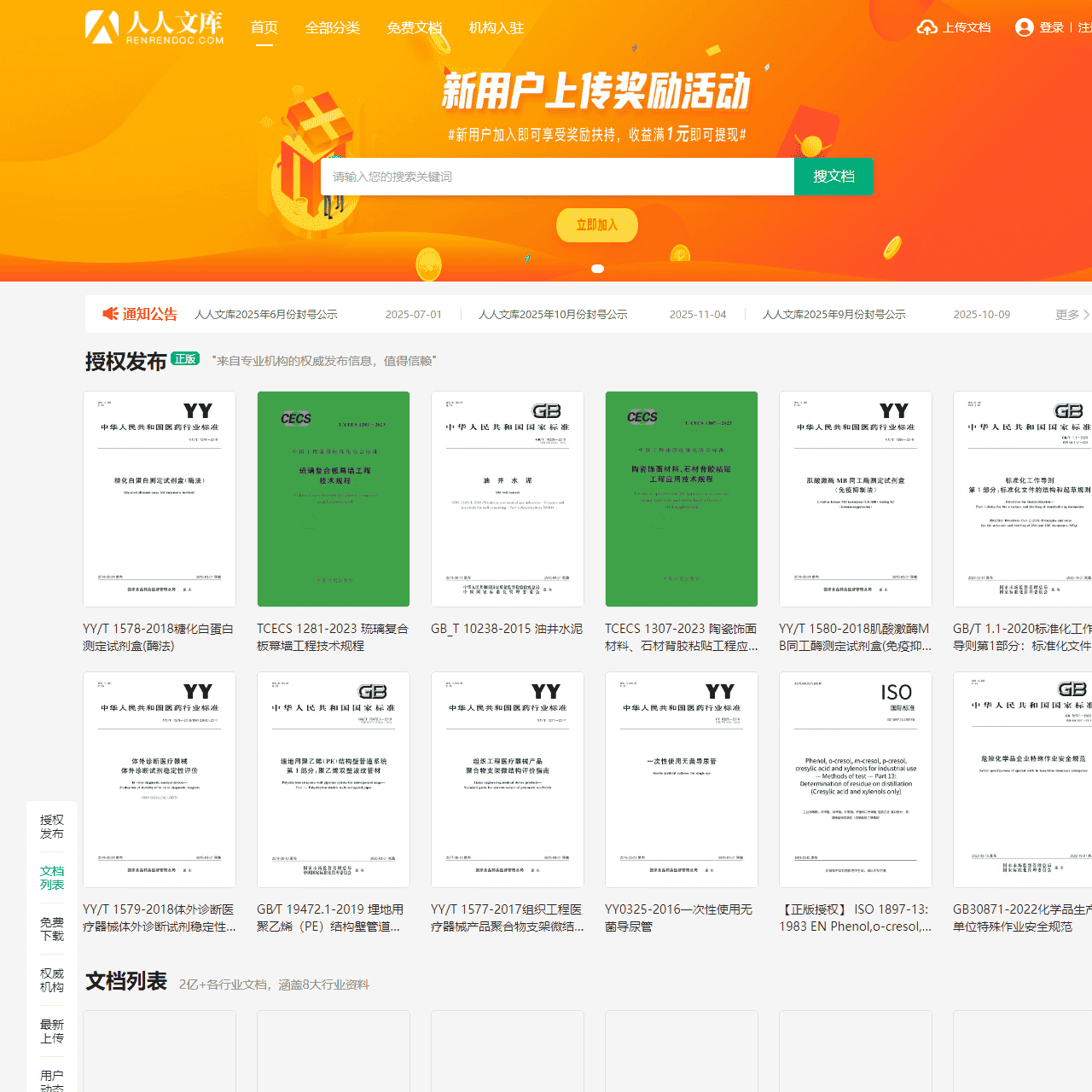Click the upload cloud icon beside 上传文档
The height and width of the screenshot is (1092, 1092).
pyautogui.click(x=926, y=26)
